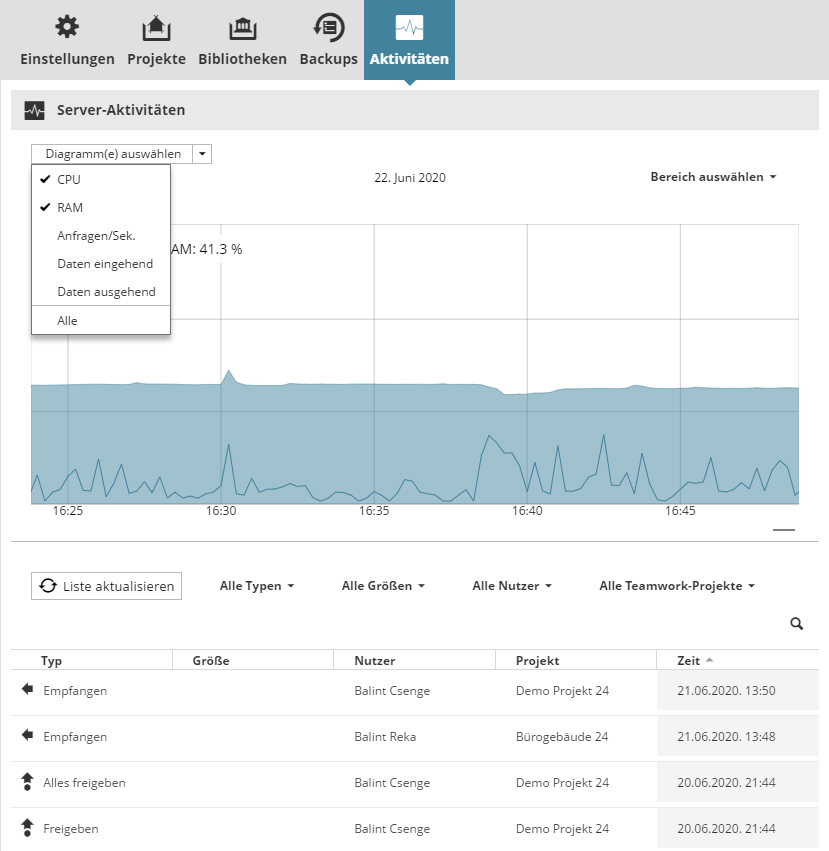Viewport: 829px width, 851px height.
Task: Click the search magnifier icon
Action: click(x=796, y=624)
